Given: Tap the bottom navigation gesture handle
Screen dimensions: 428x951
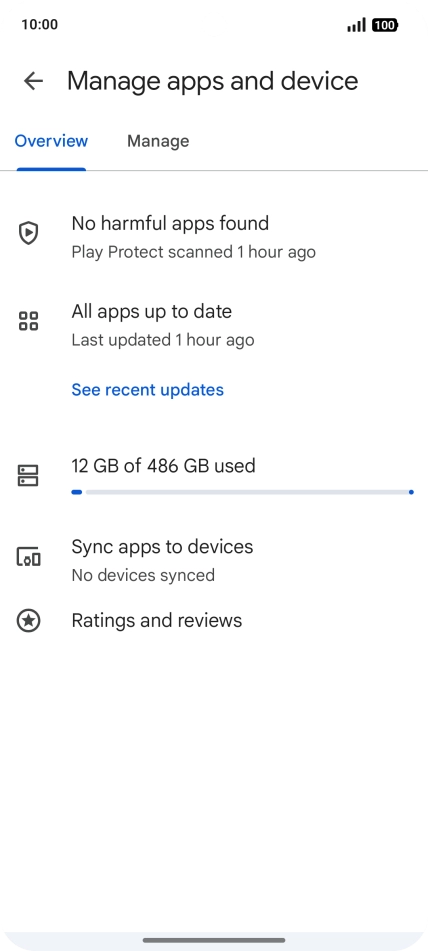Looking at the screenshot, I should click(x=214, y=940).
